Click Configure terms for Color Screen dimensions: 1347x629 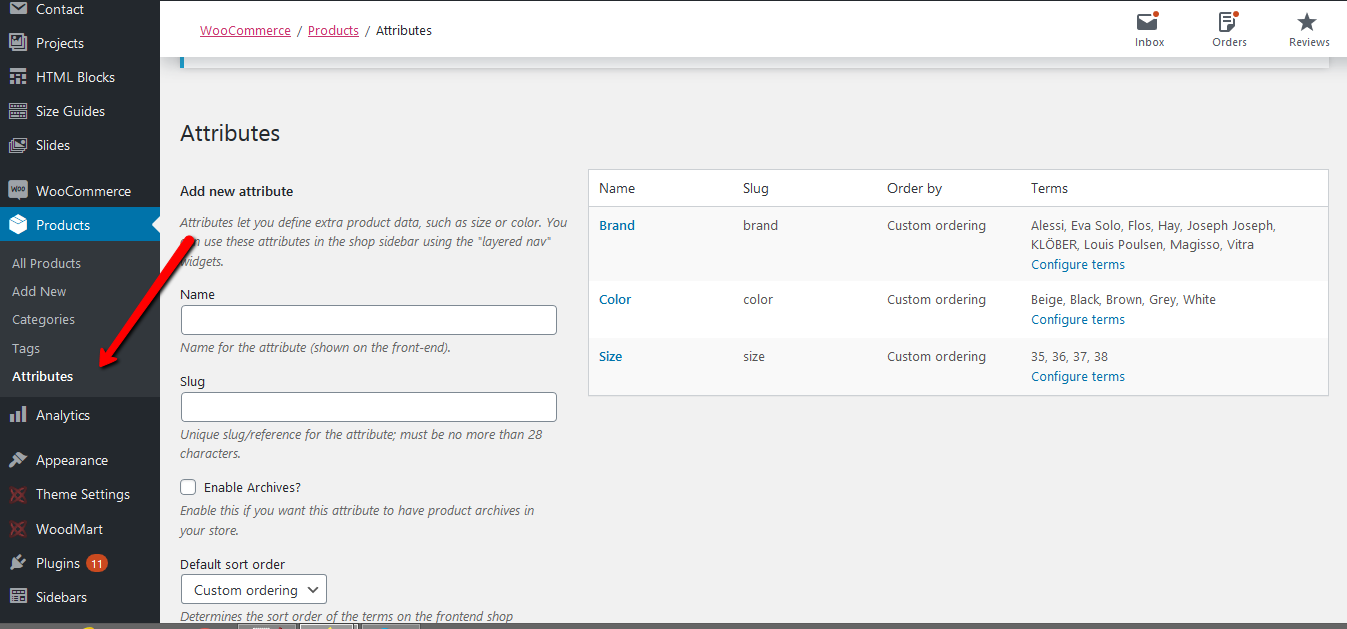1078,319
